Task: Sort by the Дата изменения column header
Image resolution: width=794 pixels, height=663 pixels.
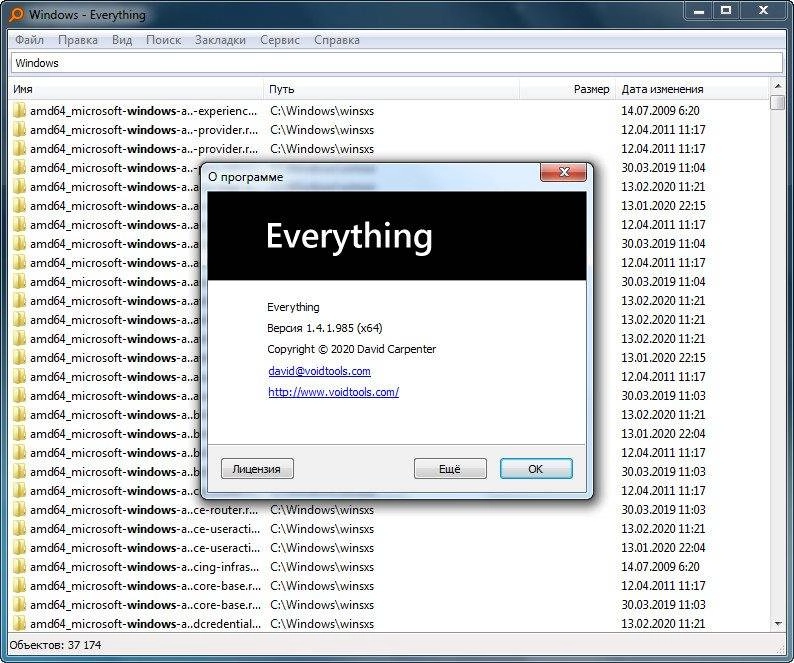Action: point(692,89)
